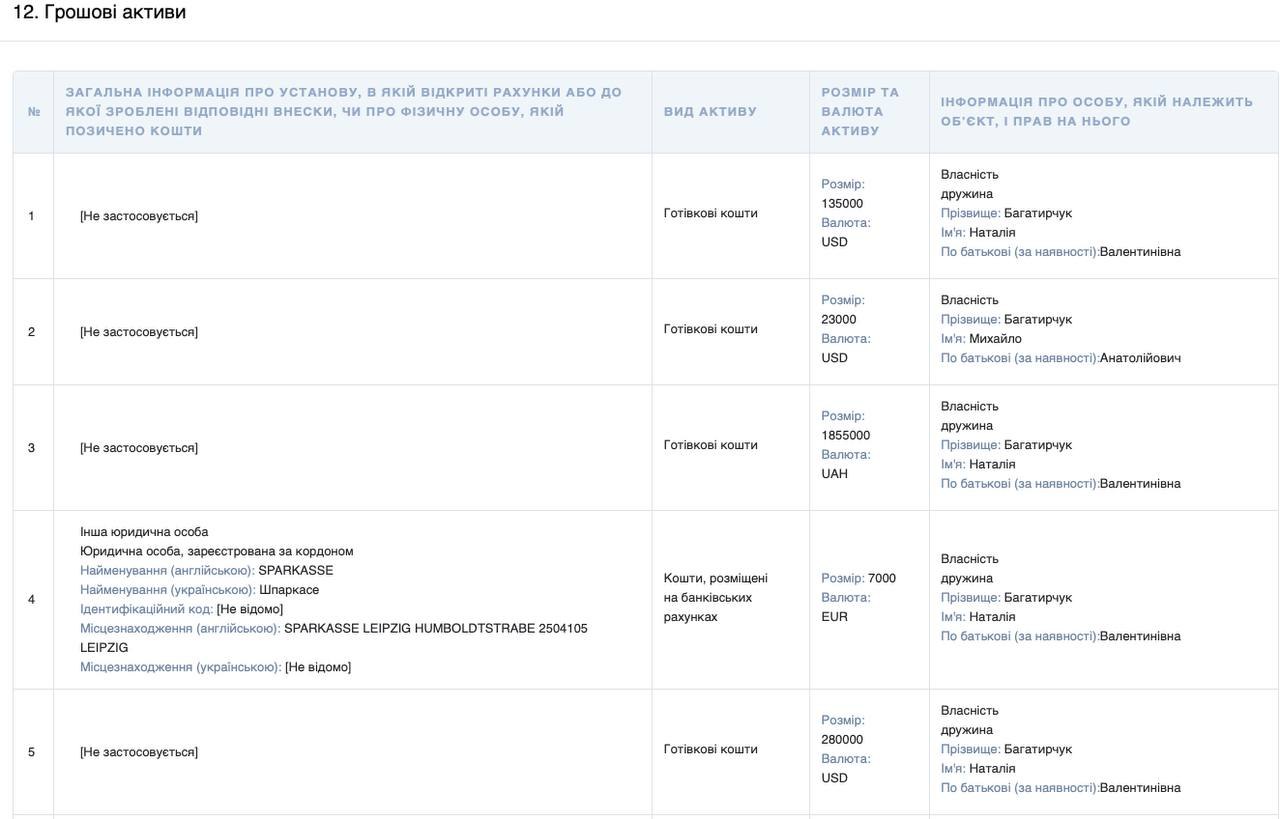The image size is (1280, 819).
Task: Click the amount value "7000"
Action: coord(882,579)
